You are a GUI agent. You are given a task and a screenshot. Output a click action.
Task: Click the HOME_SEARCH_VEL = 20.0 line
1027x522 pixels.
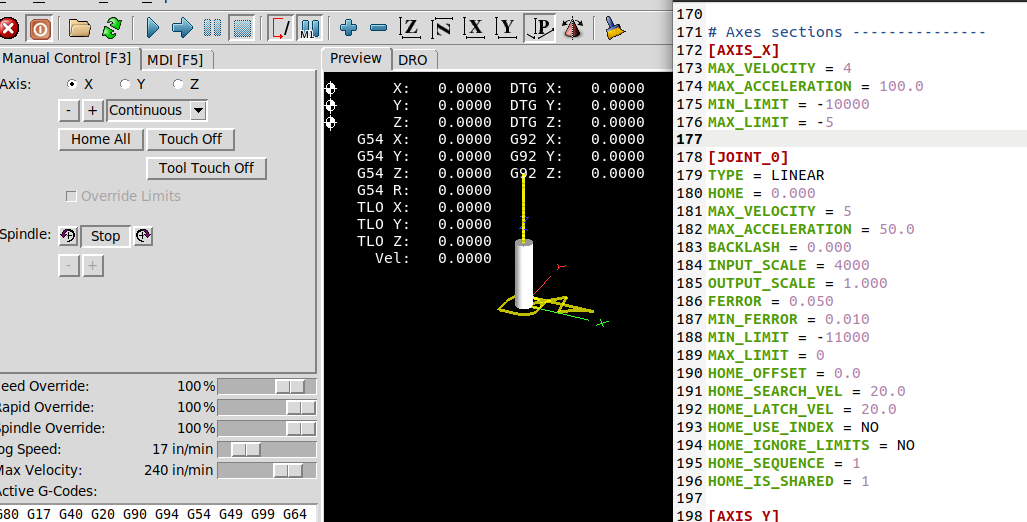(x=807, y=391)
